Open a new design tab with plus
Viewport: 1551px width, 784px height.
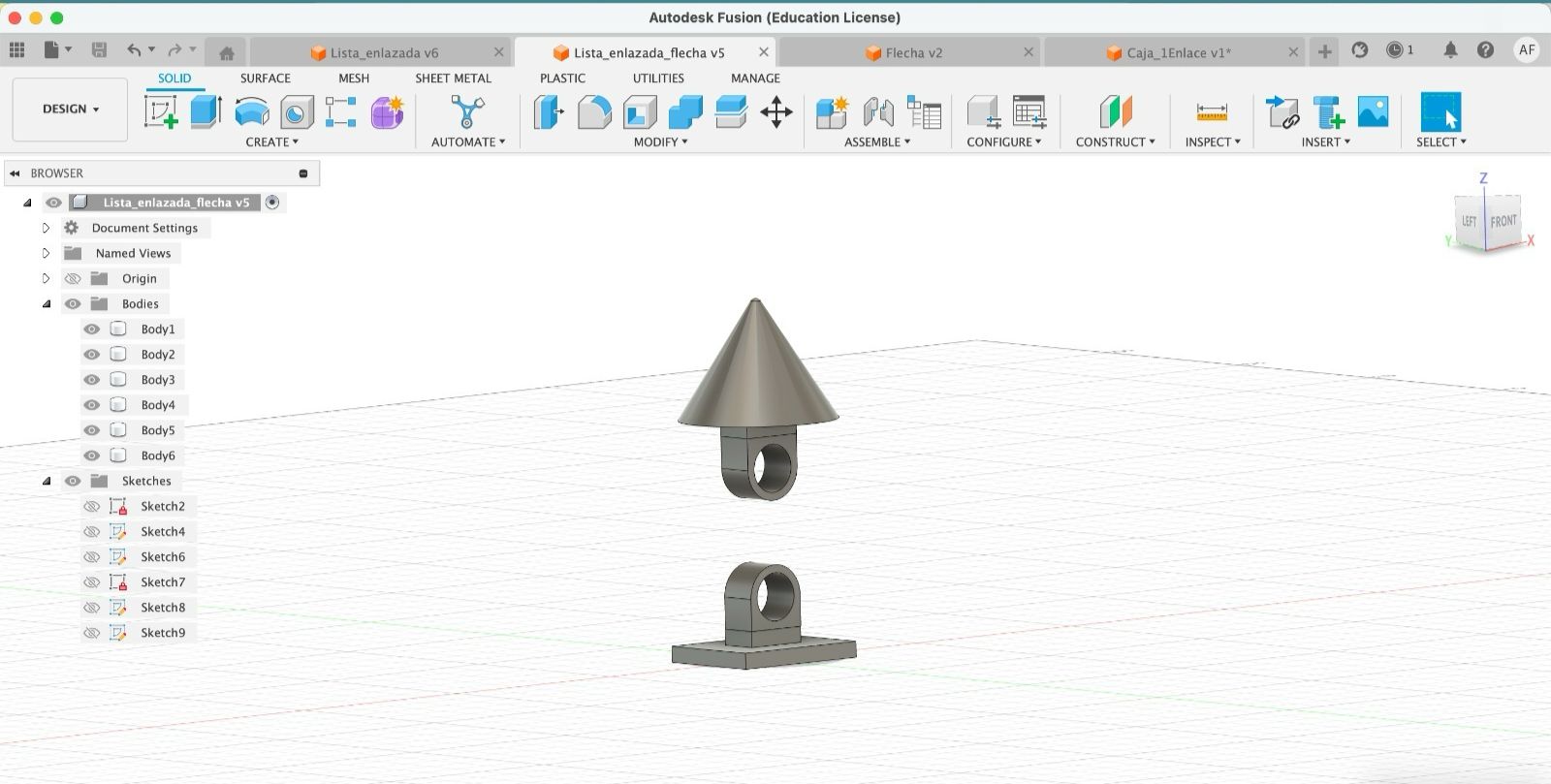click(1324, 51)
